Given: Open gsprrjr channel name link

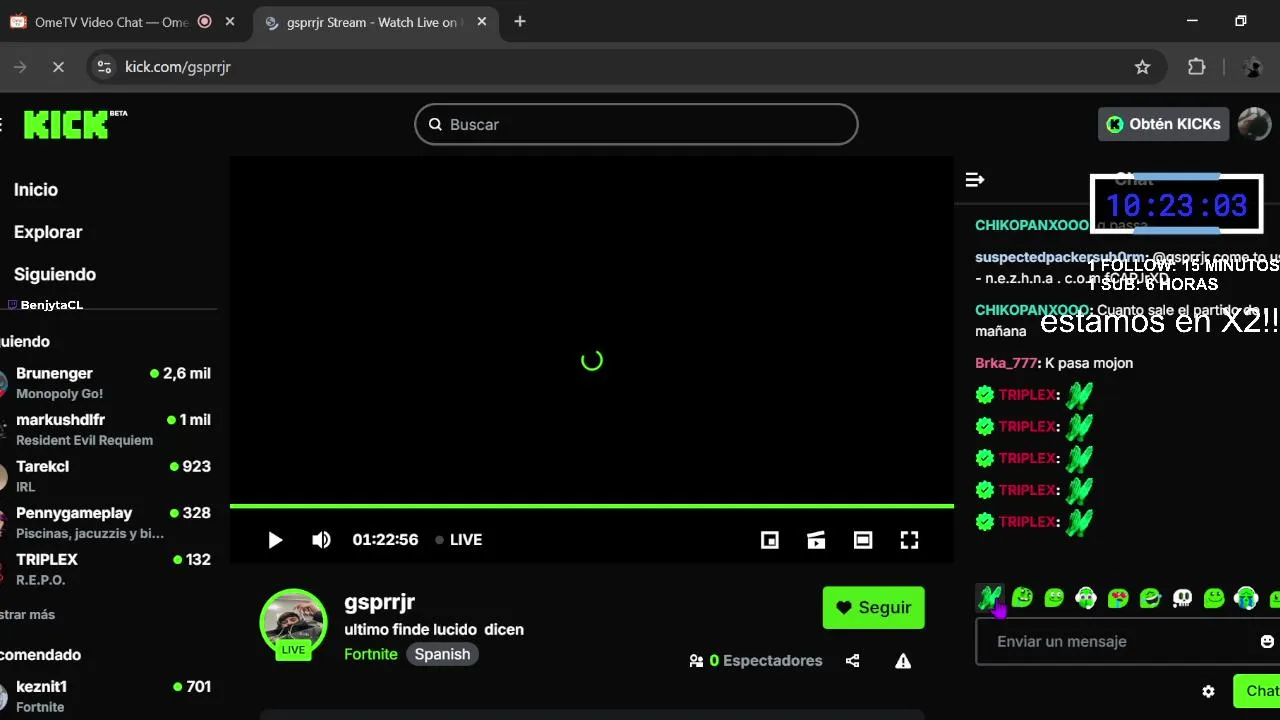Looking at the screenshot, I should [x=379, y=602].
